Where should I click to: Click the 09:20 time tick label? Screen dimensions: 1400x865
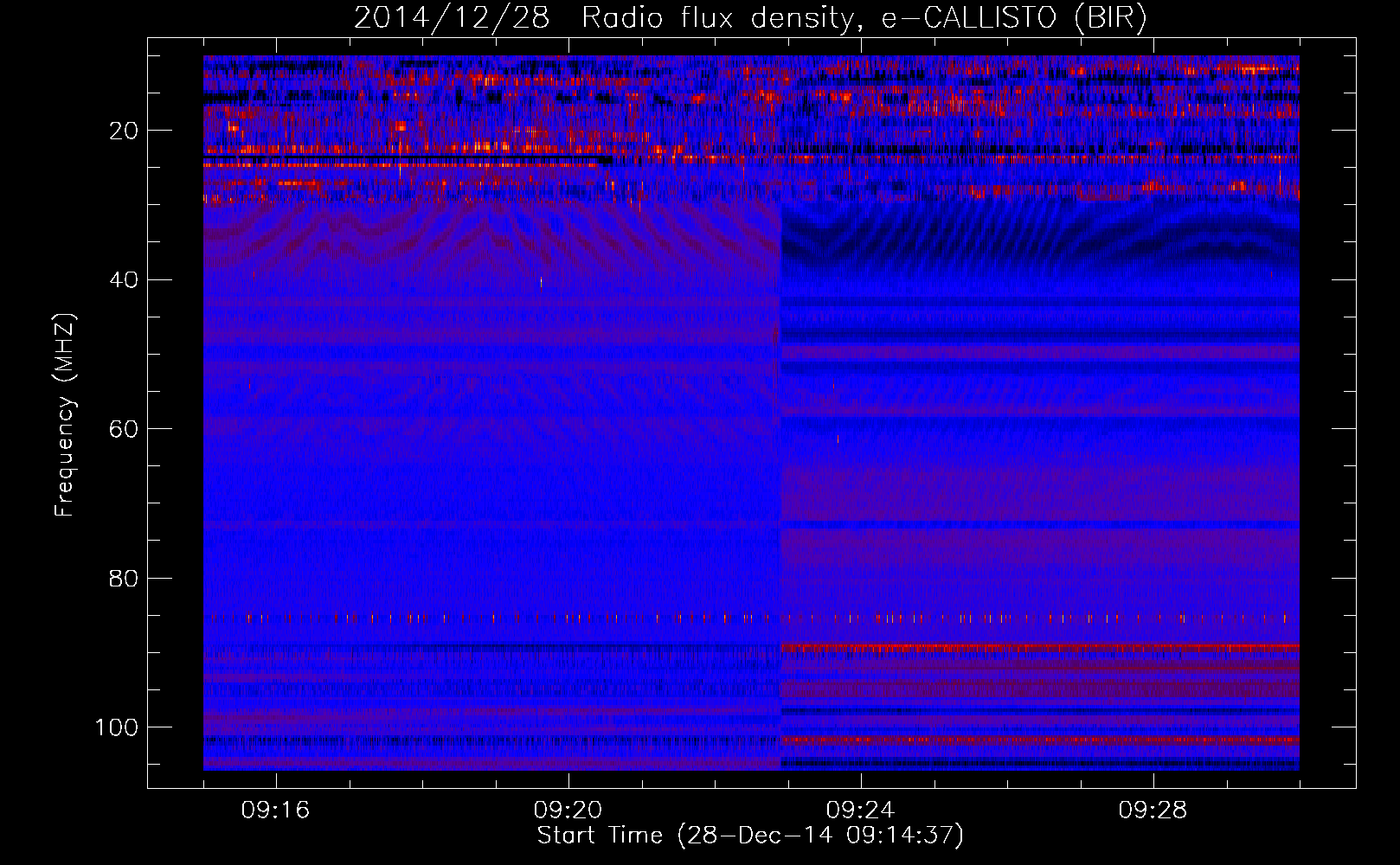point(568,811)
